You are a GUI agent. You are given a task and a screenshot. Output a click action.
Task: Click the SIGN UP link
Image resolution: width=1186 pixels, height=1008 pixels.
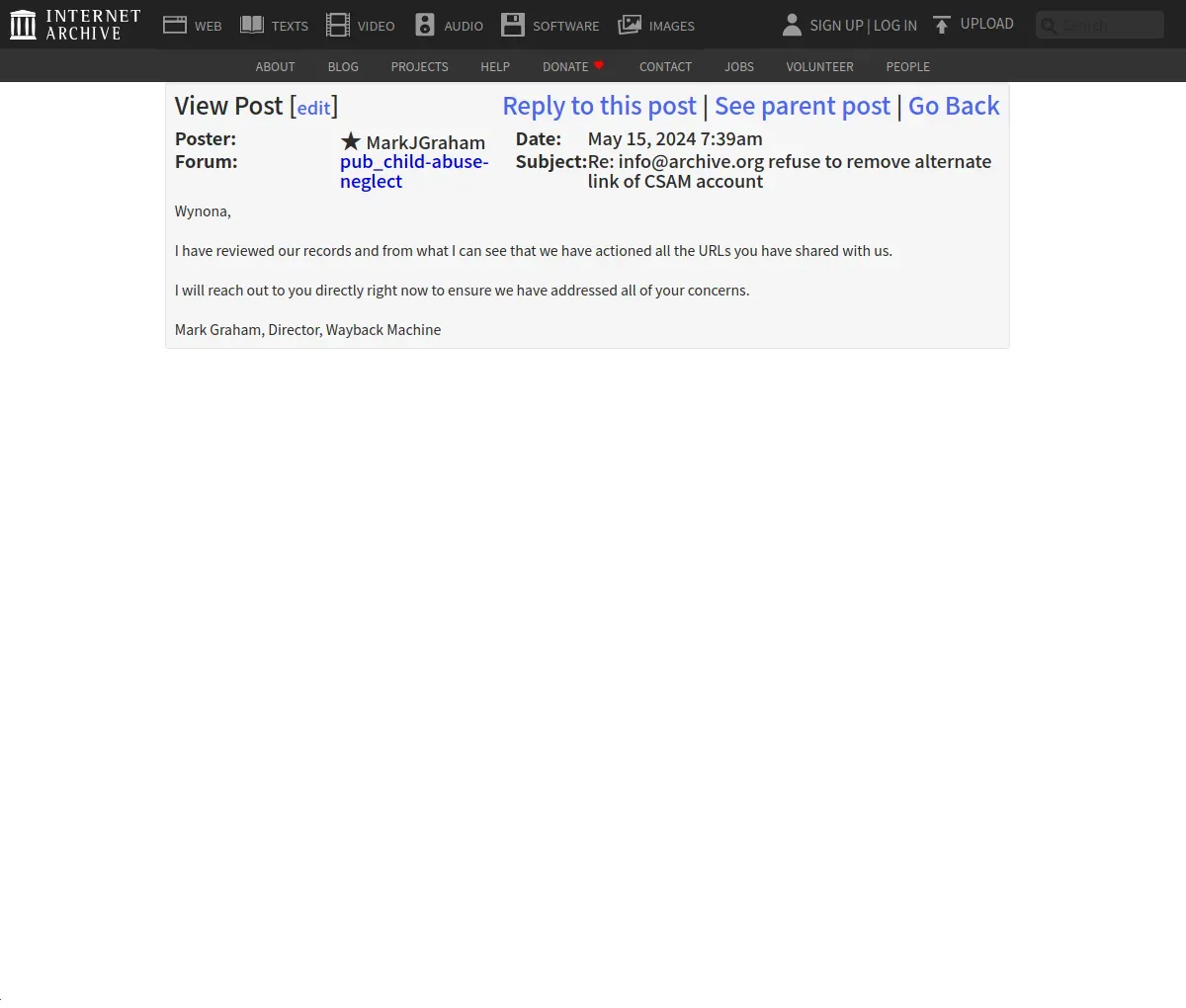point(836,26)
